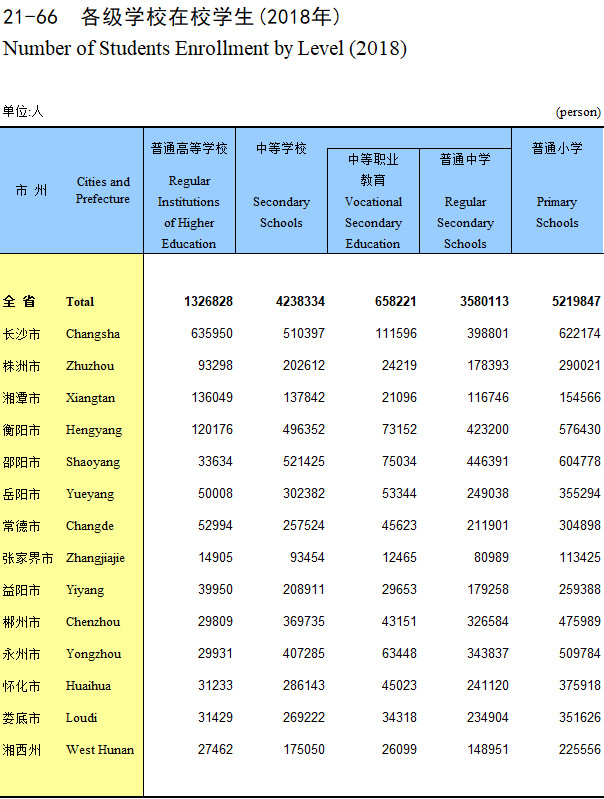Select Shaoyang secondary schools value 521425

click(304, 462)
